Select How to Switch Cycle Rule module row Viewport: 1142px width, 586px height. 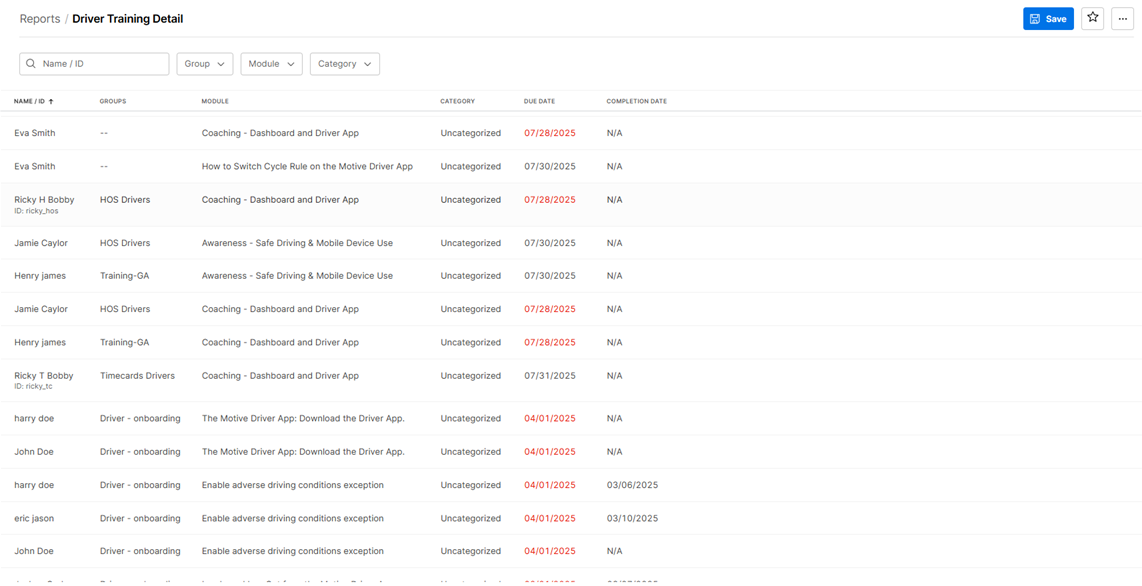[x=307, y=167]
